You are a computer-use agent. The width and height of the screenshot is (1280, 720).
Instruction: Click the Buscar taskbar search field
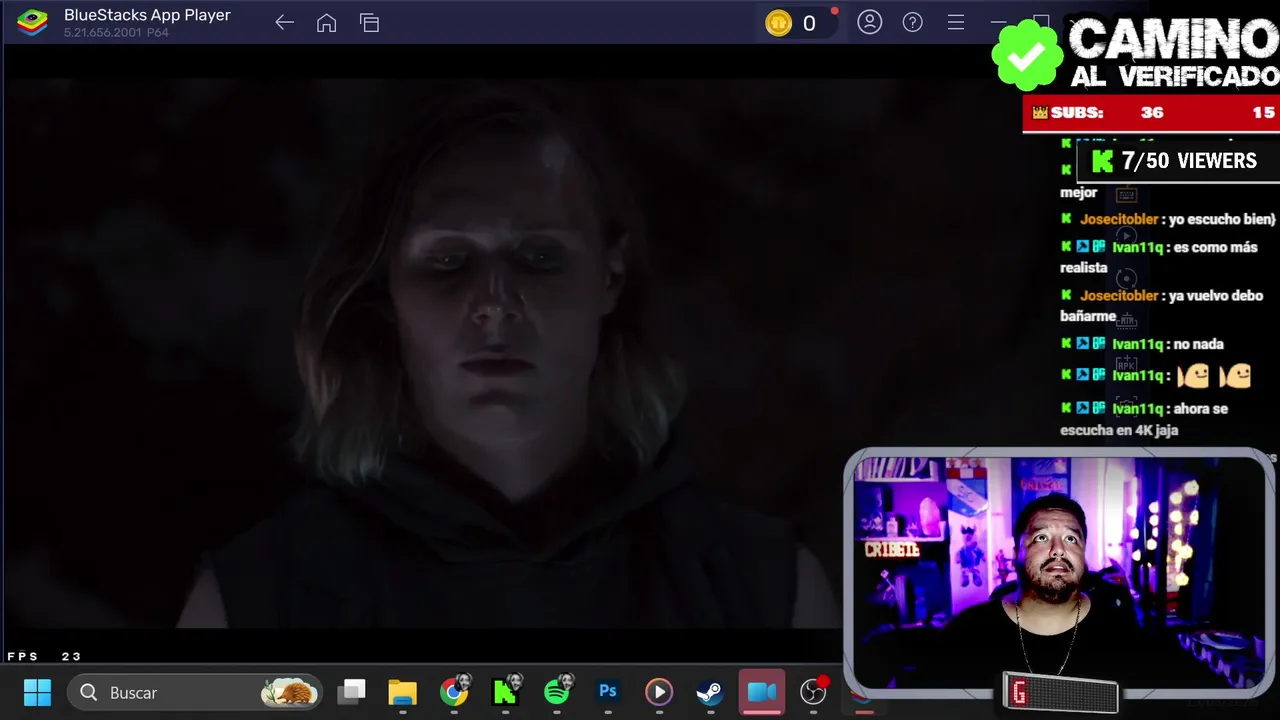195,692
